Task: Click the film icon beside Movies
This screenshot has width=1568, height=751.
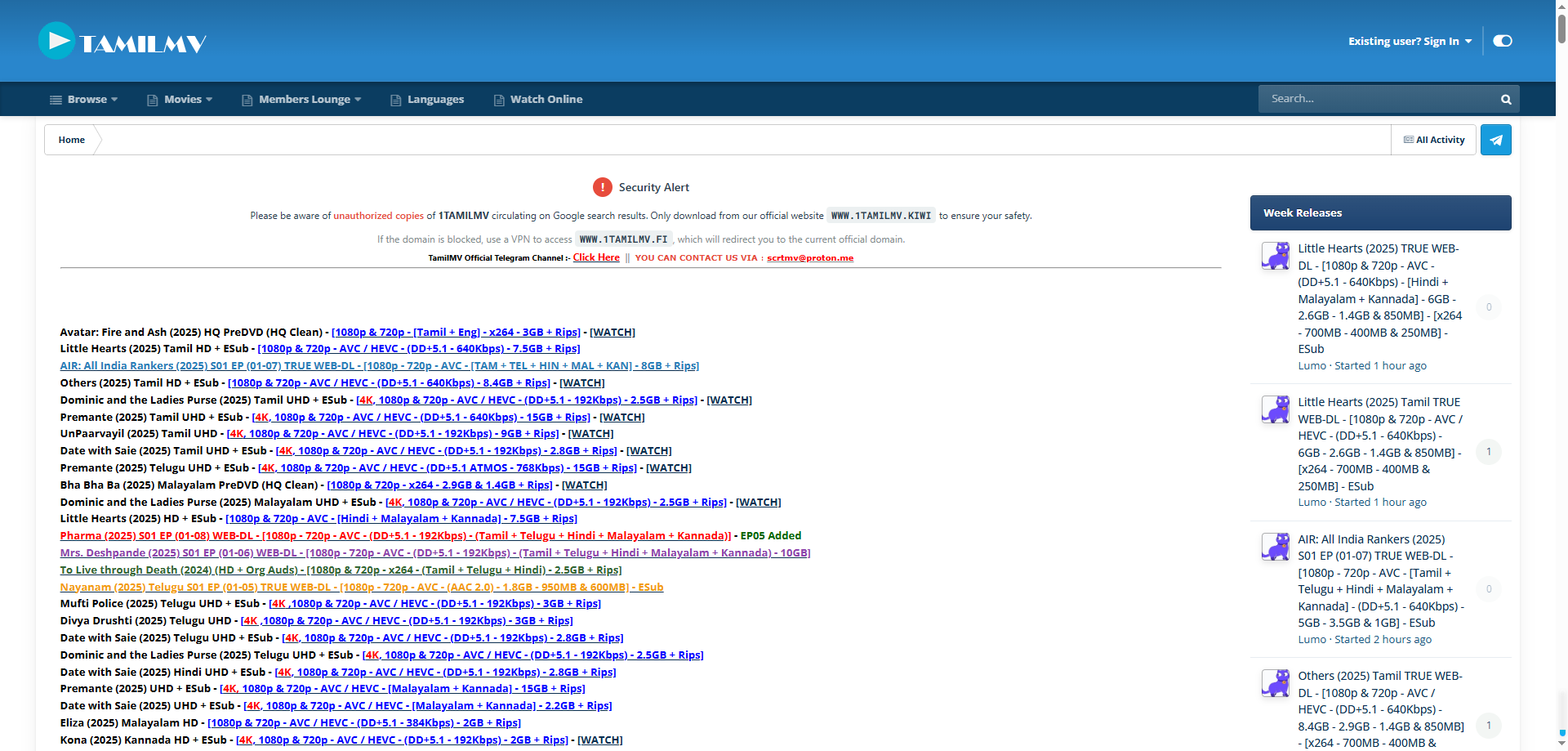Action: (152, 99)
